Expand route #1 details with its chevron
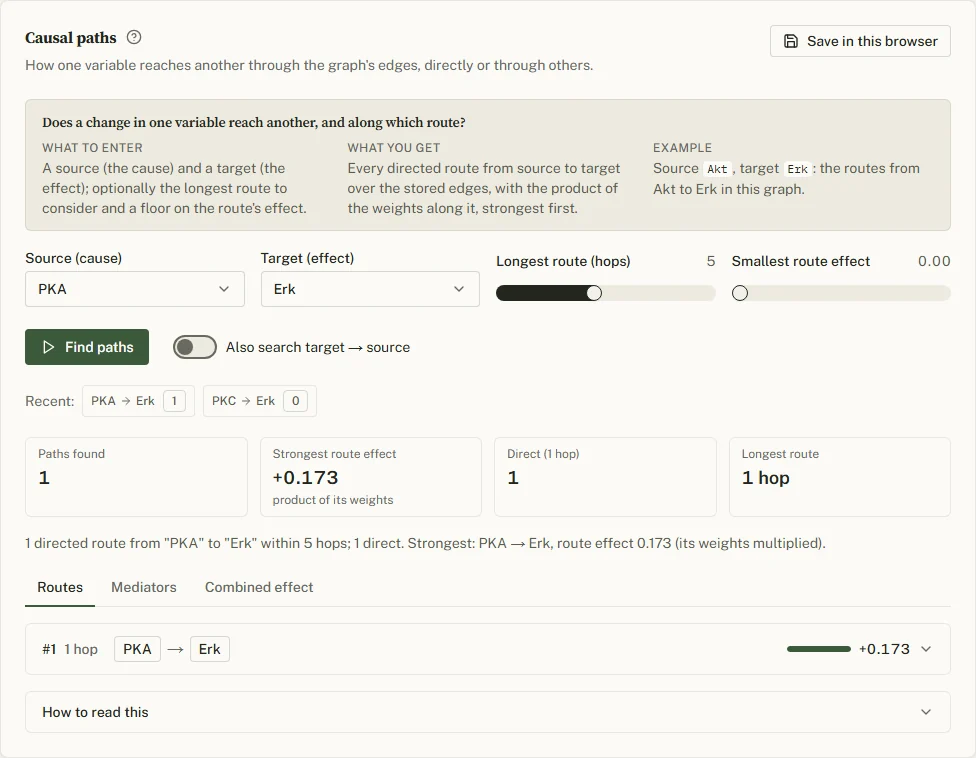The height and width of the screenshot is (758, 976). 926,649
